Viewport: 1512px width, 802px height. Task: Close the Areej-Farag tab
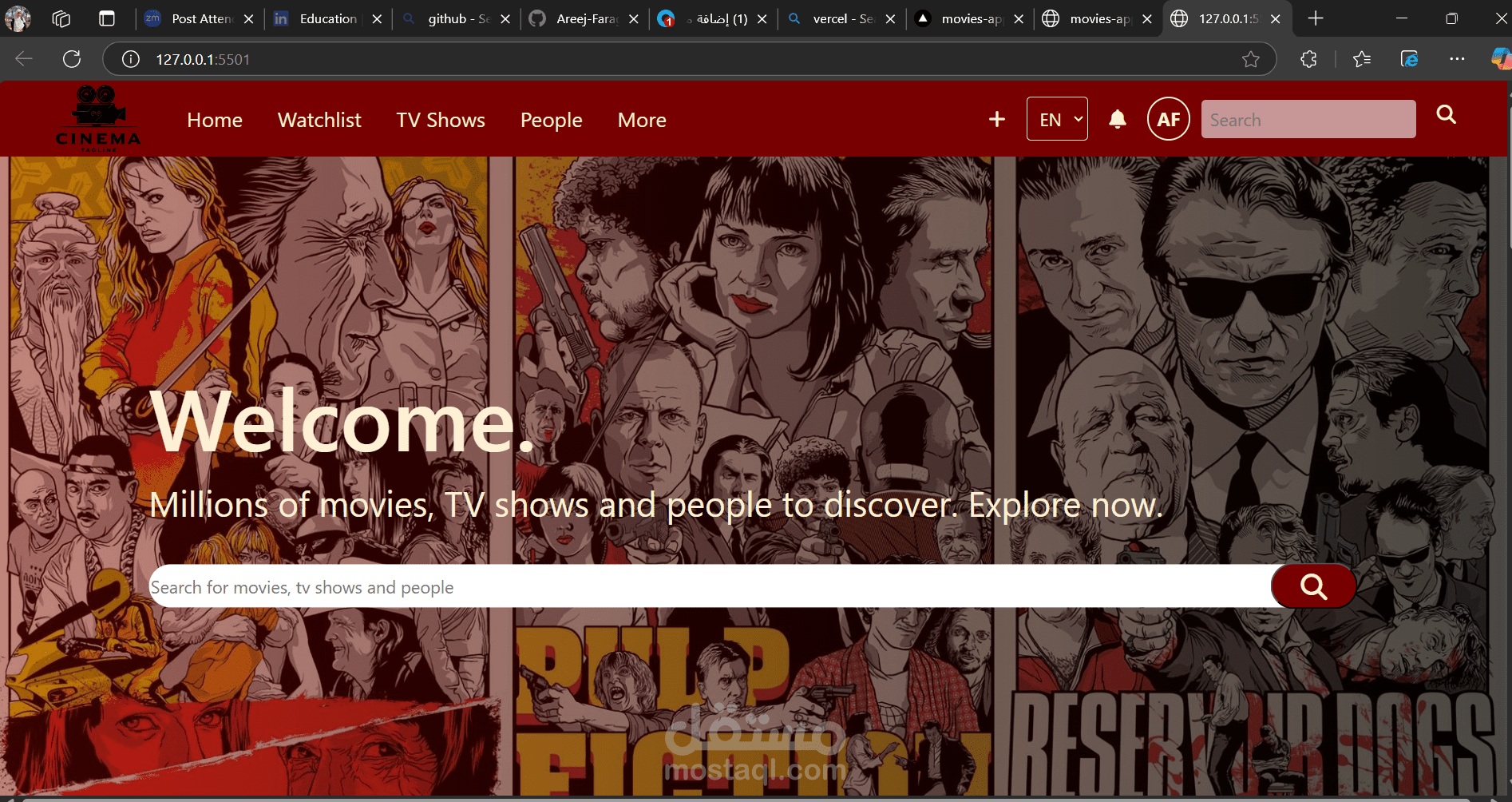(x=634, y=19)
